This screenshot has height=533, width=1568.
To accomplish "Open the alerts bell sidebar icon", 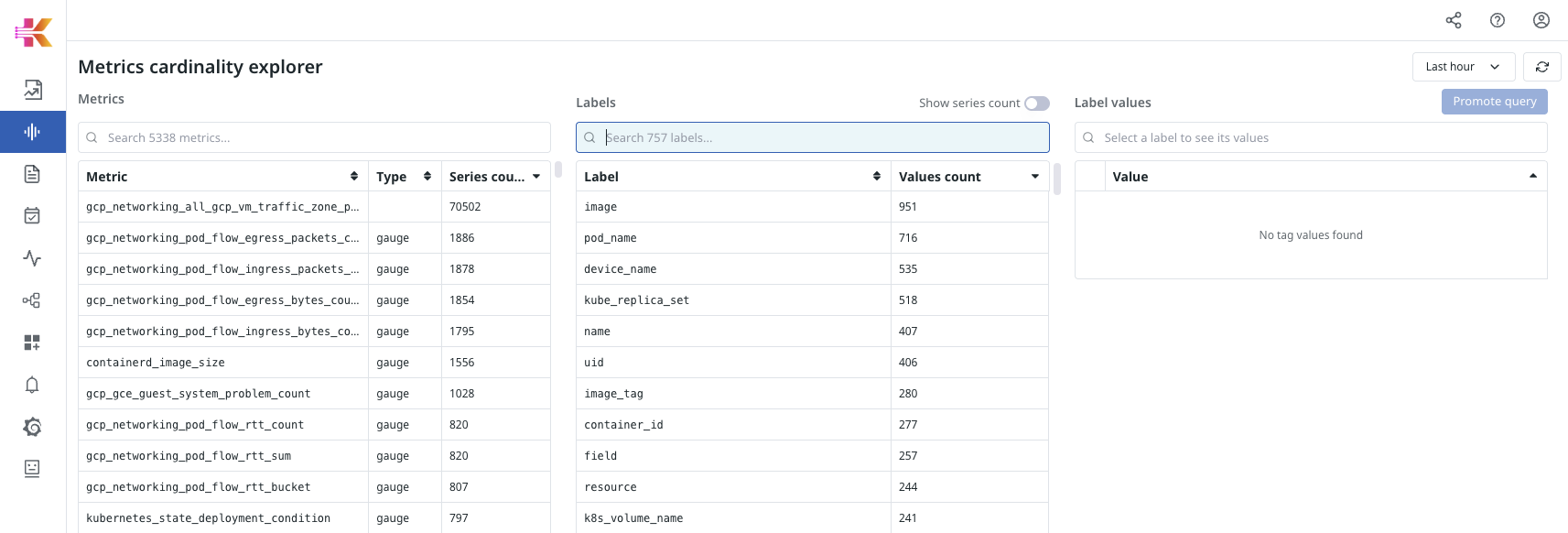I will pos(33,385).
